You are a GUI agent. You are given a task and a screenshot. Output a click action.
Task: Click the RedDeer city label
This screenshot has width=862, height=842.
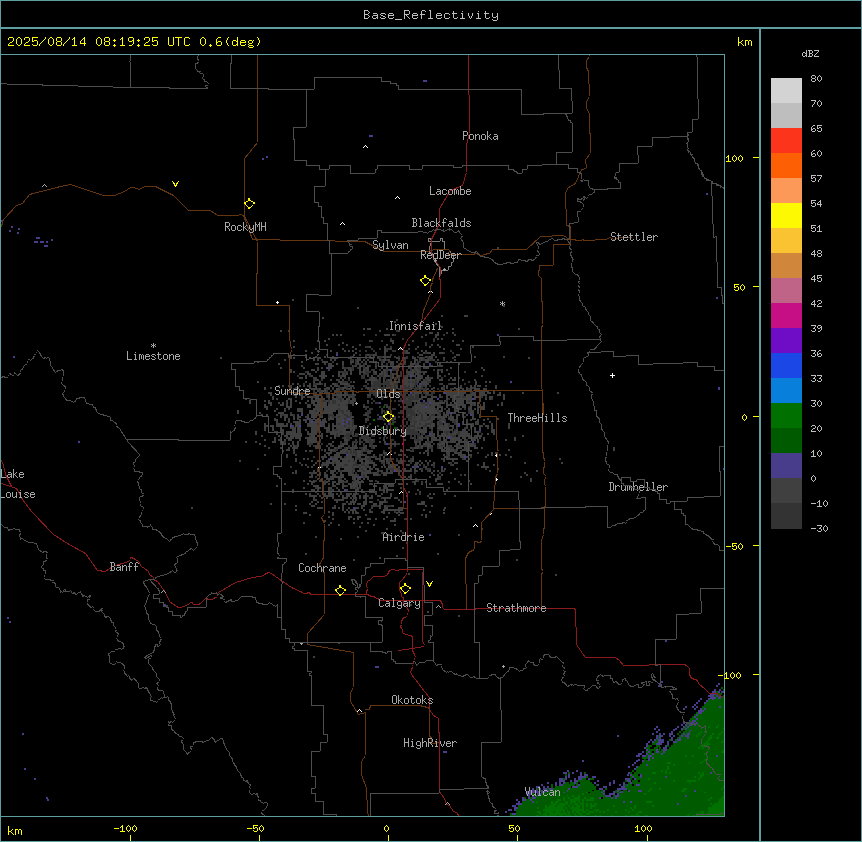click(440, 255)
